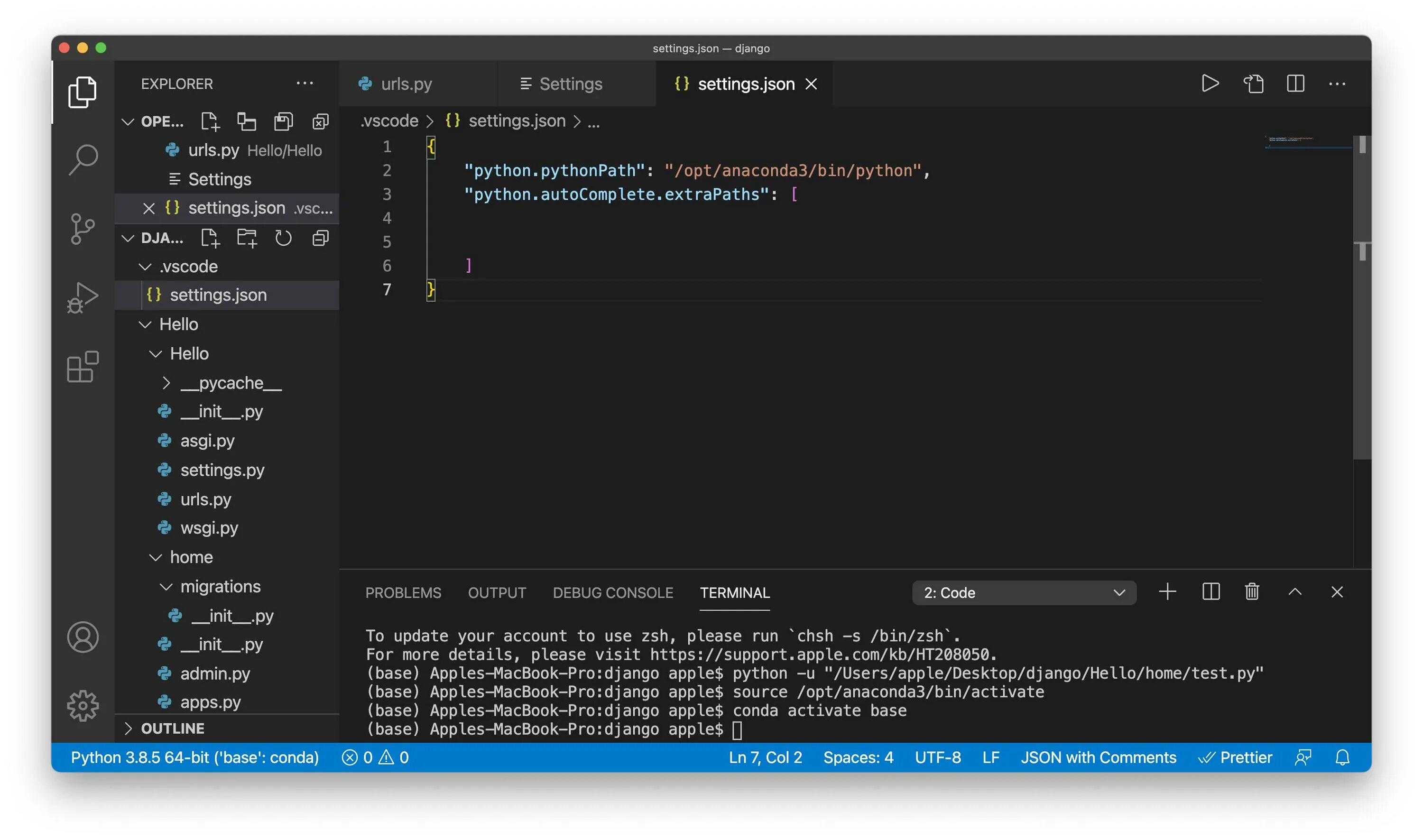This screenshot has height=840, width=1423.
Task: Open Explorer views and more actions menu
Action: click(x=305, y=84)
